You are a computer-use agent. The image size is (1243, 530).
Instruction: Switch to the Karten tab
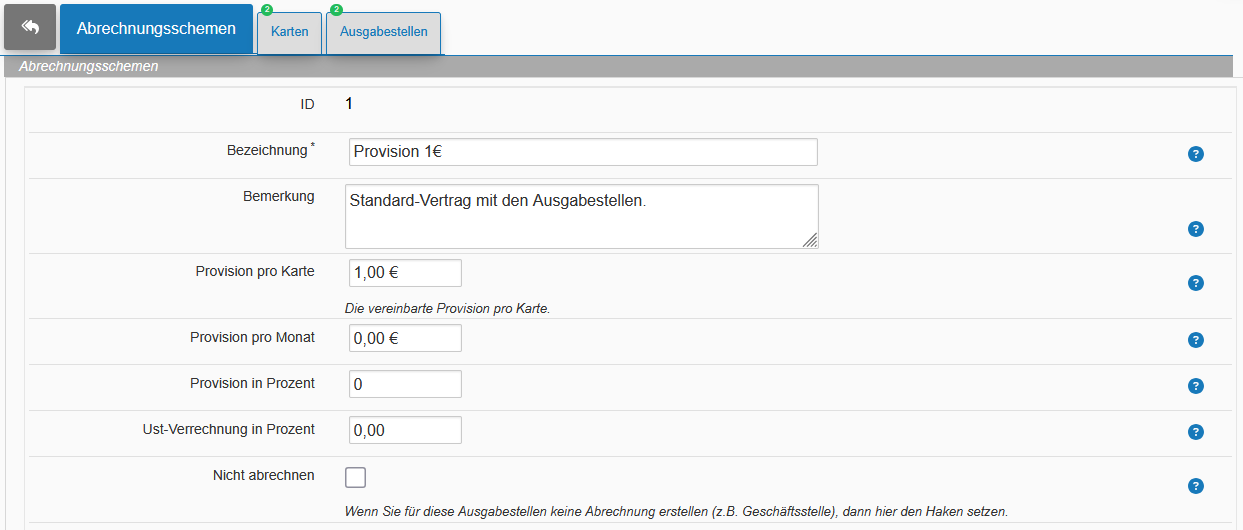[290, 32]
